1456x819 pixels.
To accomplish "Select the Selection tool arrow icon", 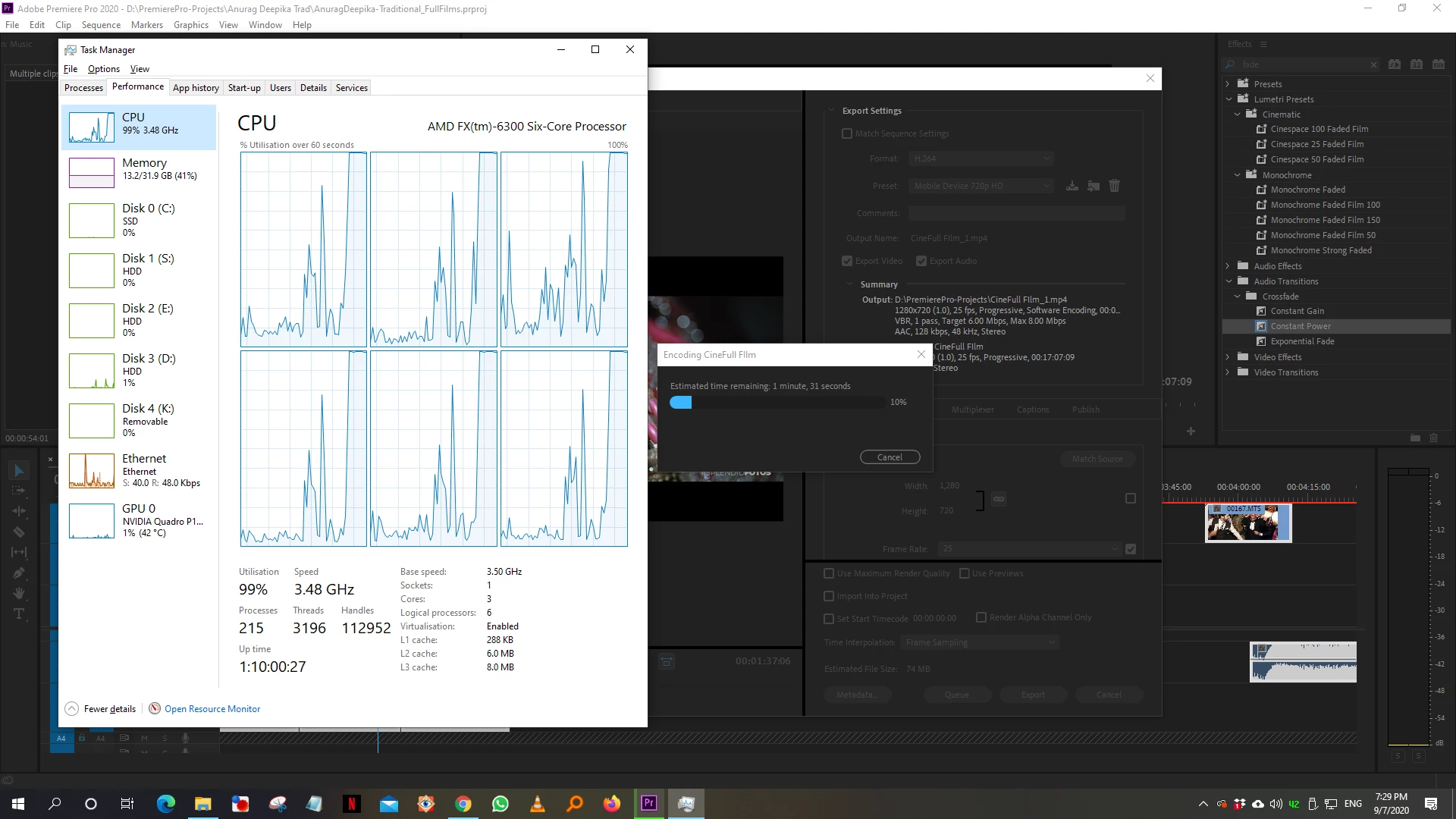I will (x=19, y=471).
